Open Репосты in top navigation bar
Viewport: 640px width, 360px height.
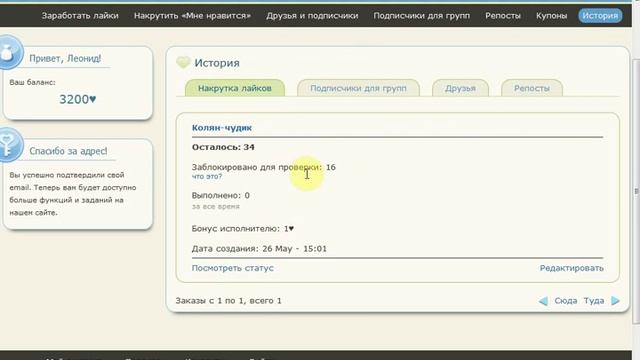pyautogui.click(x=503, y=16)
